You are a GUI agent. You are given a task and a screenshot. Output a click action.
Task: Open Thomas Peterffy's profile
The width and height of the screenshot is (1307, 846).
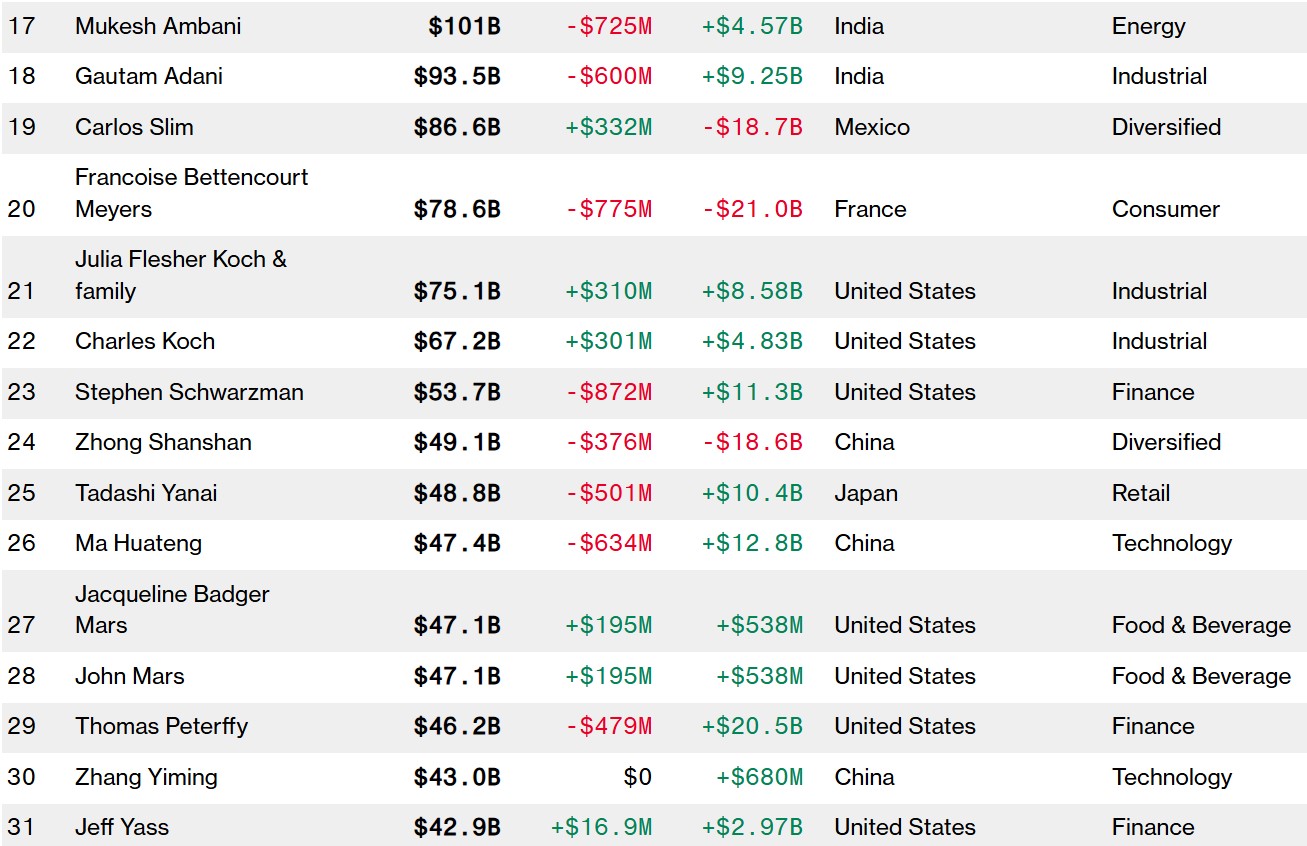tap(161, 726)
